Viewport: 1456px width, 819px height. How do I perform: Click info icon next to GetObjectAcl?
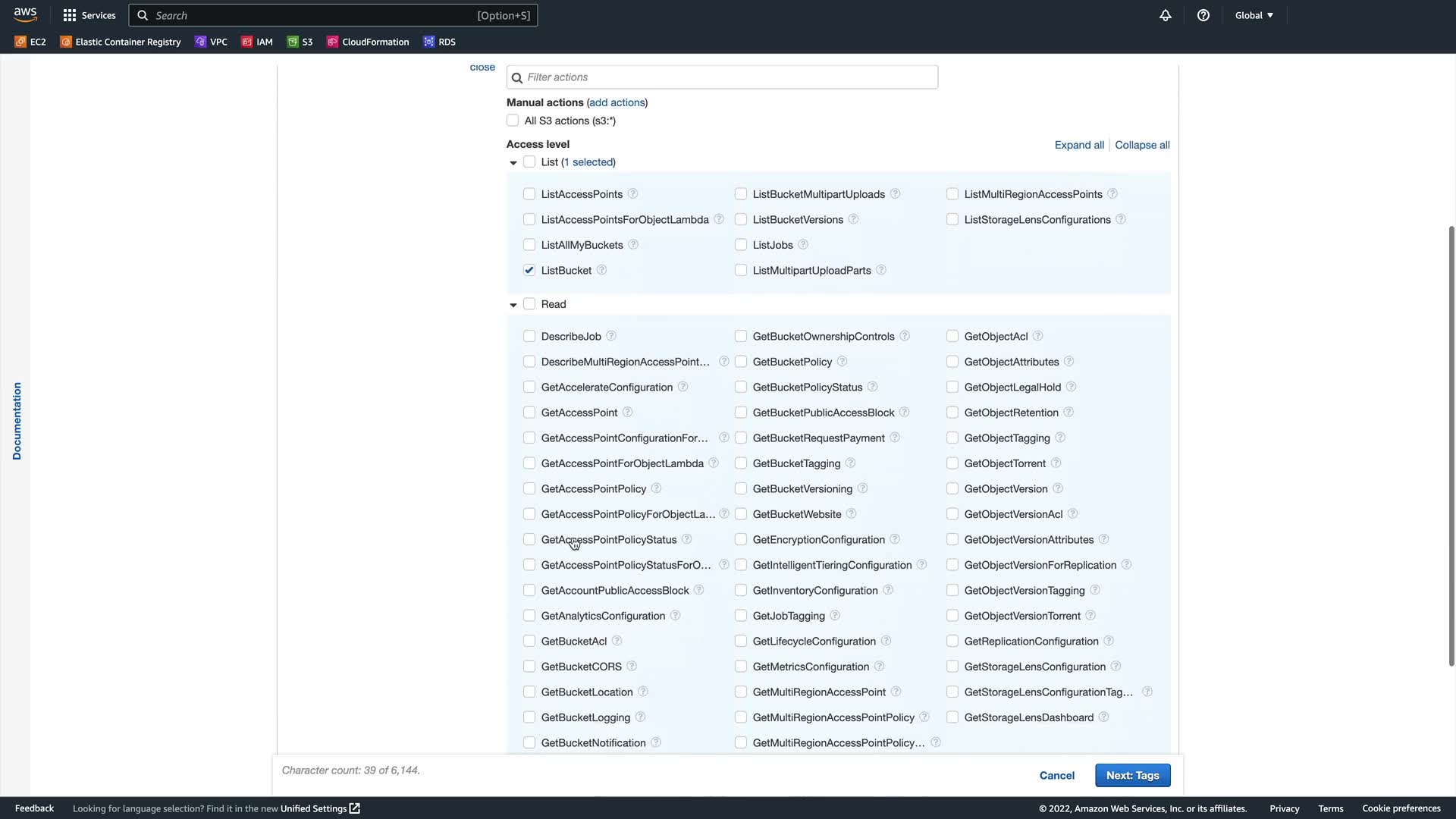[x=1037, y=336]
